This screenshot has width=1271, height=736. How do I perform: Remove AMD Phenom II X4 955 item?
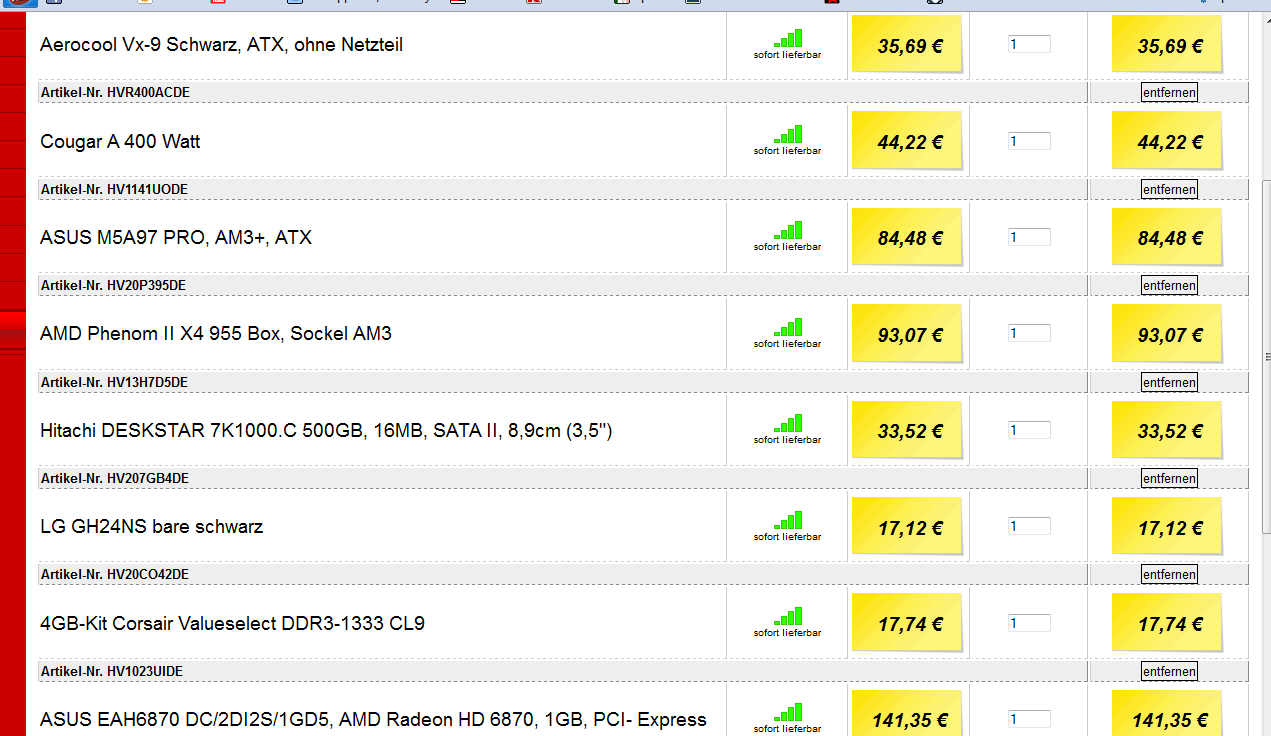pyautogui.click(x=1169, y=382)
